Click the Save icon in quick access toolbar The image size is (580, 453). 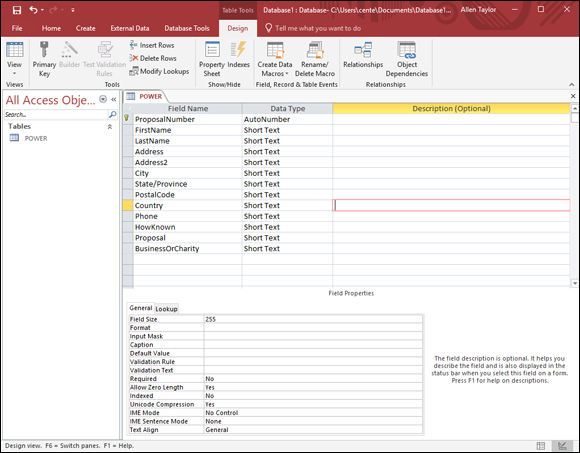pyautogui.click(x=17, y=10)
